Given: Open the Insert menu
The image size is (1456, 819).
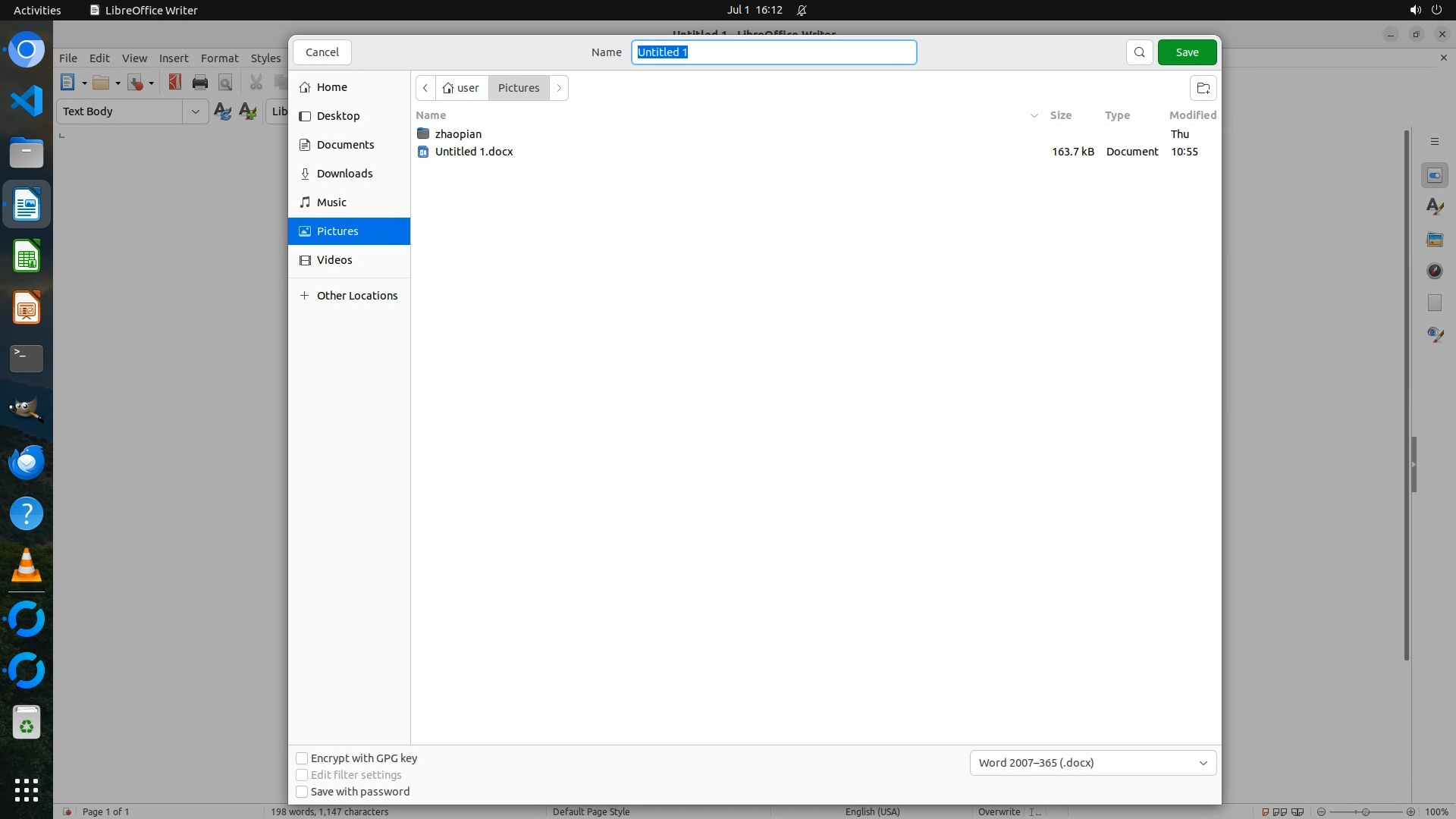Looking at the screenshot, I should [x=173, y=58].
